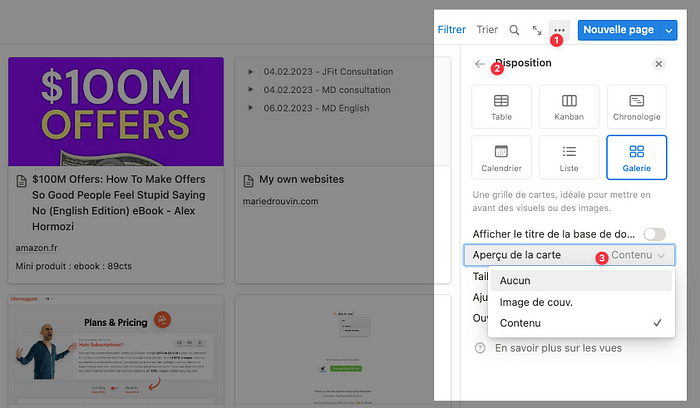The image size is (700, 408).
Task: Open En savoir plus sur les vues
Action: (x=558, y=348)
